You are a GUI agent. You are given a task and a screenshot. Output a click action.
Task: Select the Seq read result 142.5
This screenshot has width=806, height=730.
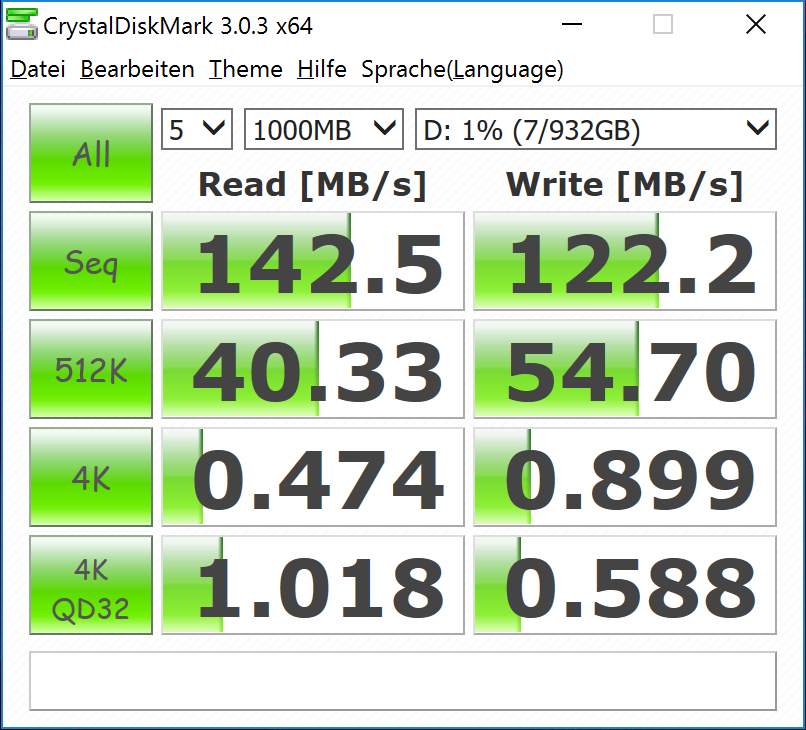tap(313, 261)
